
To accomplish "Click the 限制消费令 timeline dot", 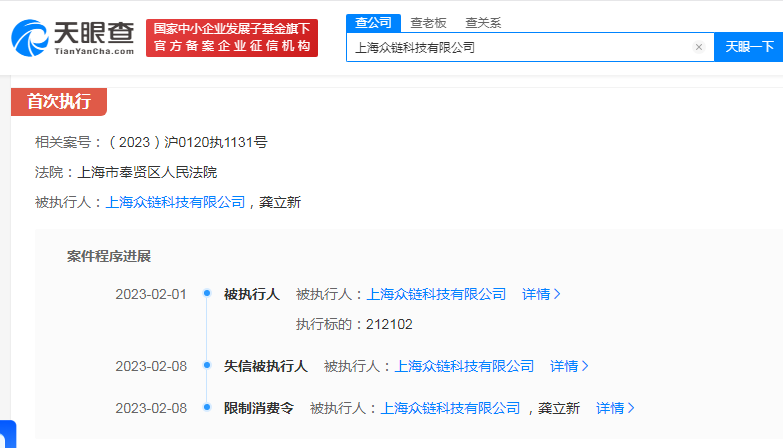I will (x=207, y=407).
